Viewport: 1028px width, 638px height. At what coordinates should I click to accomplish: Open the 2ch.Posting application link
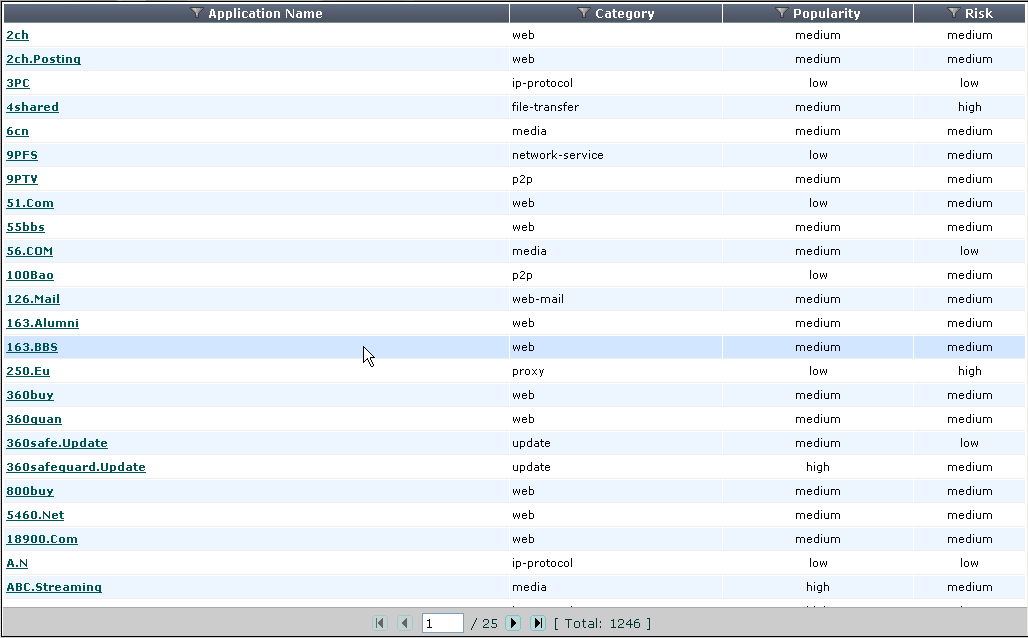43,59
